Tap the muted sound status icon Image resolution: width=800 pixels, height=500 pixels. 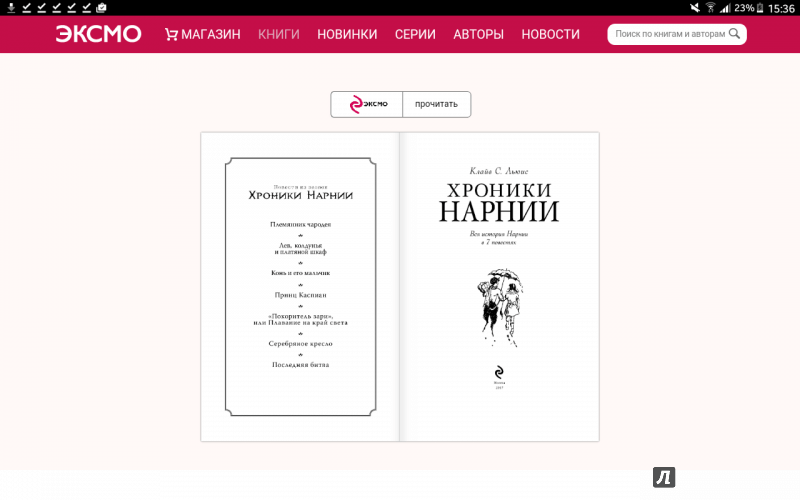click(694, 7)
